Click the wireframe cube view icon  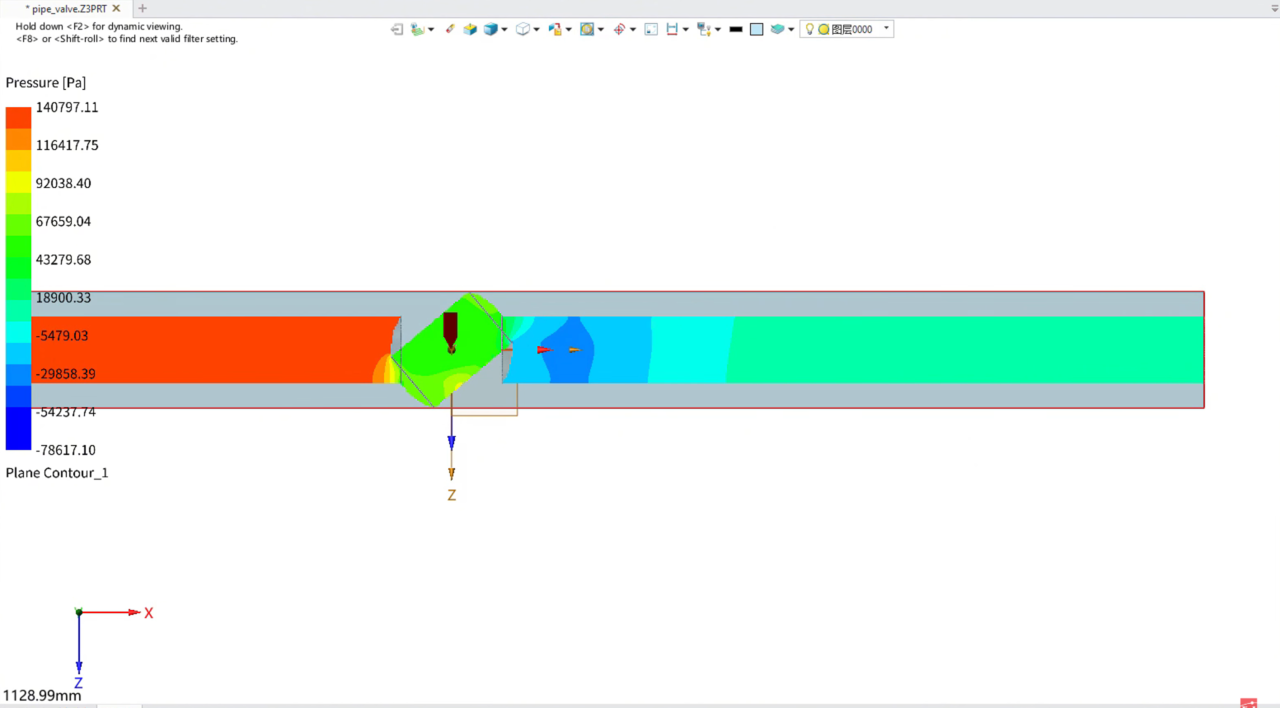(x=522, y=29)
